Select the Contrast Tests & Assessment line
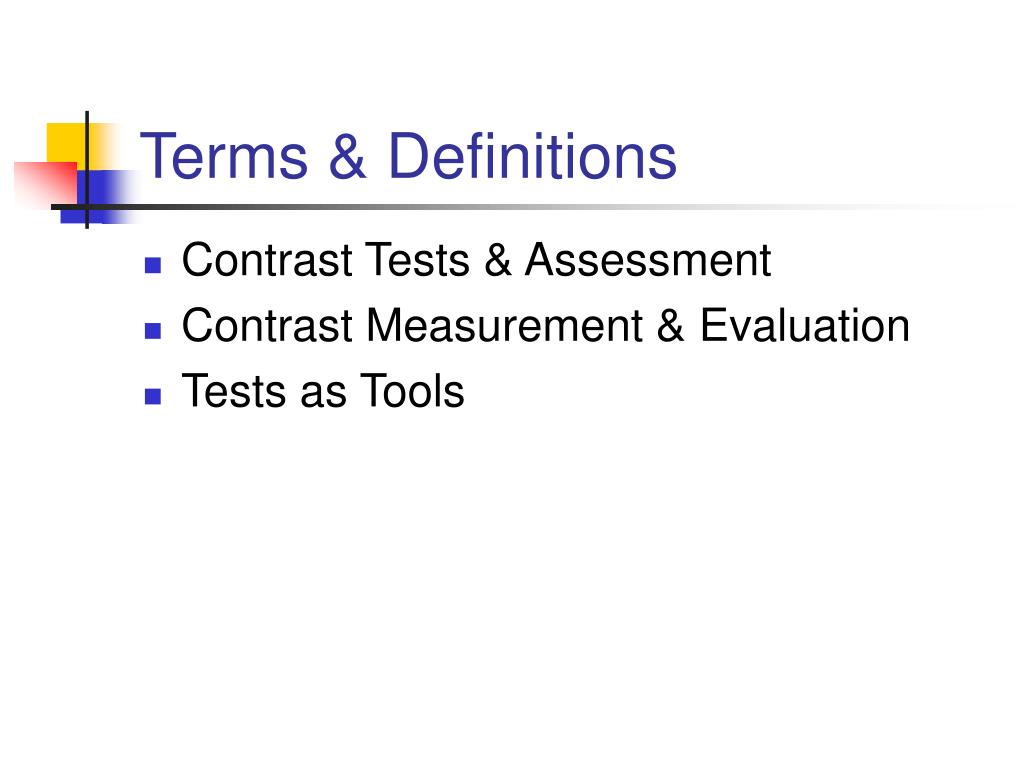Viewport: 1024px width, 768px height. 477,260
